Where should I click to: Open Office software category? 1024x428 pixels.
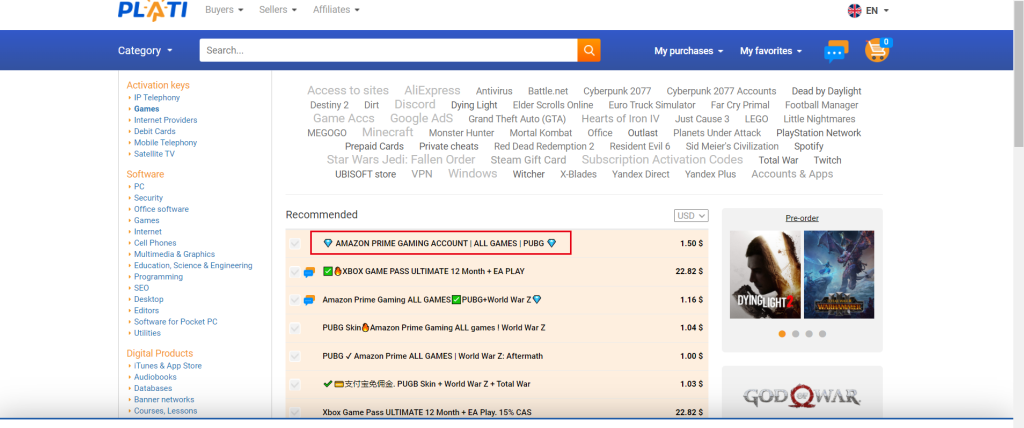click(x=161, y=209)
